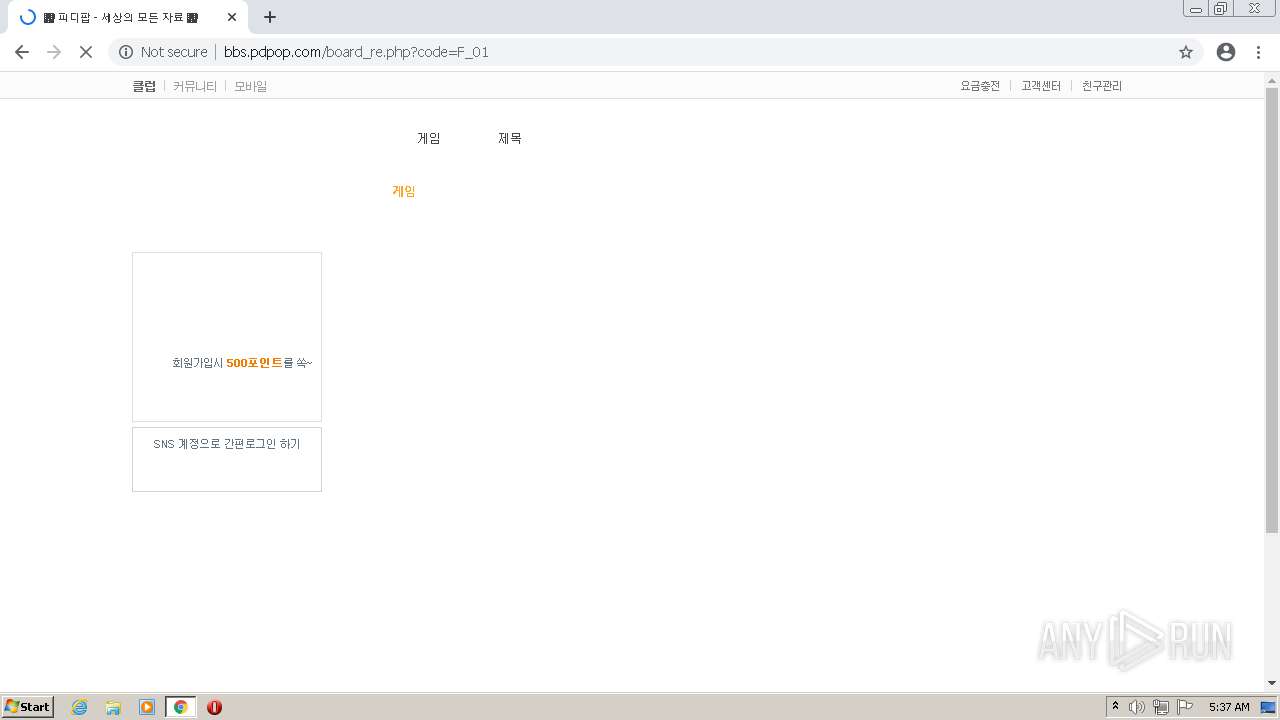This screenshot has width=1280, height=720.
Task: Open 친구관리 link
Action: (1102, 86)
